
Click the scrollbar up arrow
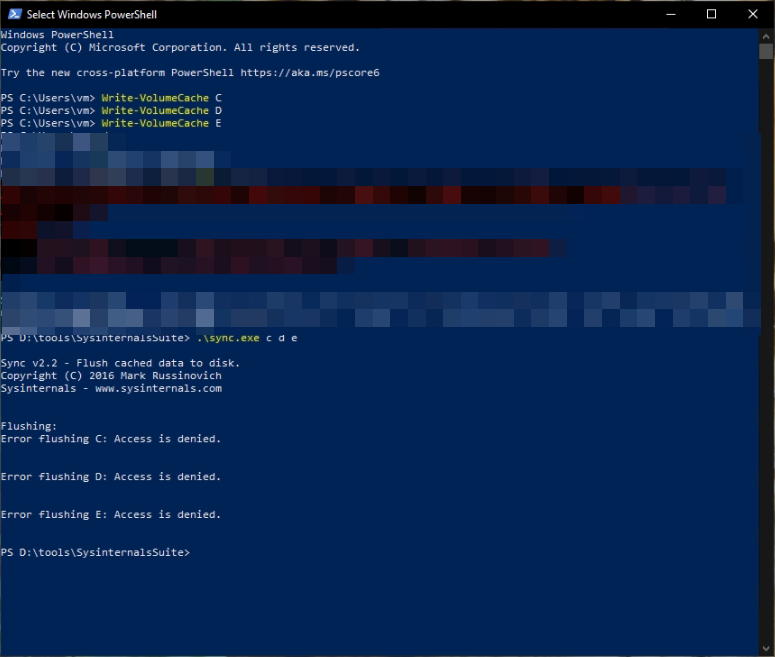[766, 36]
